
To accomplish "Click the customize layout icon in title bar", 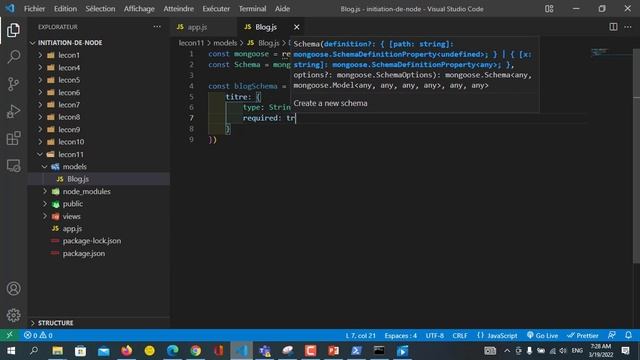I will pyautogui.click(x=549, y=9).
